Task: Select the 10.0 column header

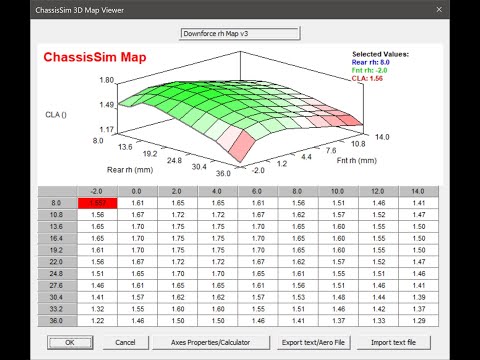Action: tap(339, 191)
